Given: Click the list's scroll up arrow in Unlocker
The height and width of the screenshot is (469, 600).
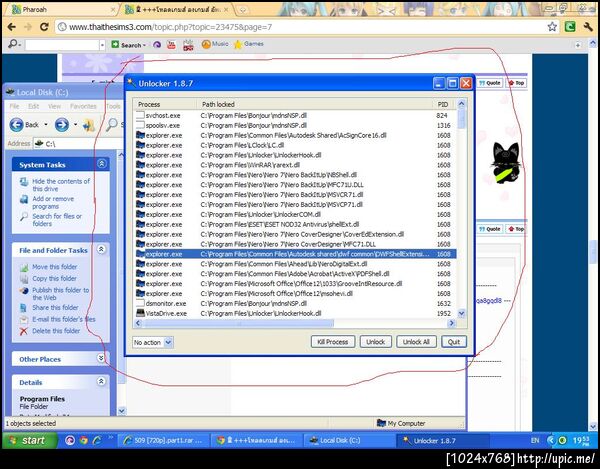Looking at the screenshot, I should click(461, 104).
